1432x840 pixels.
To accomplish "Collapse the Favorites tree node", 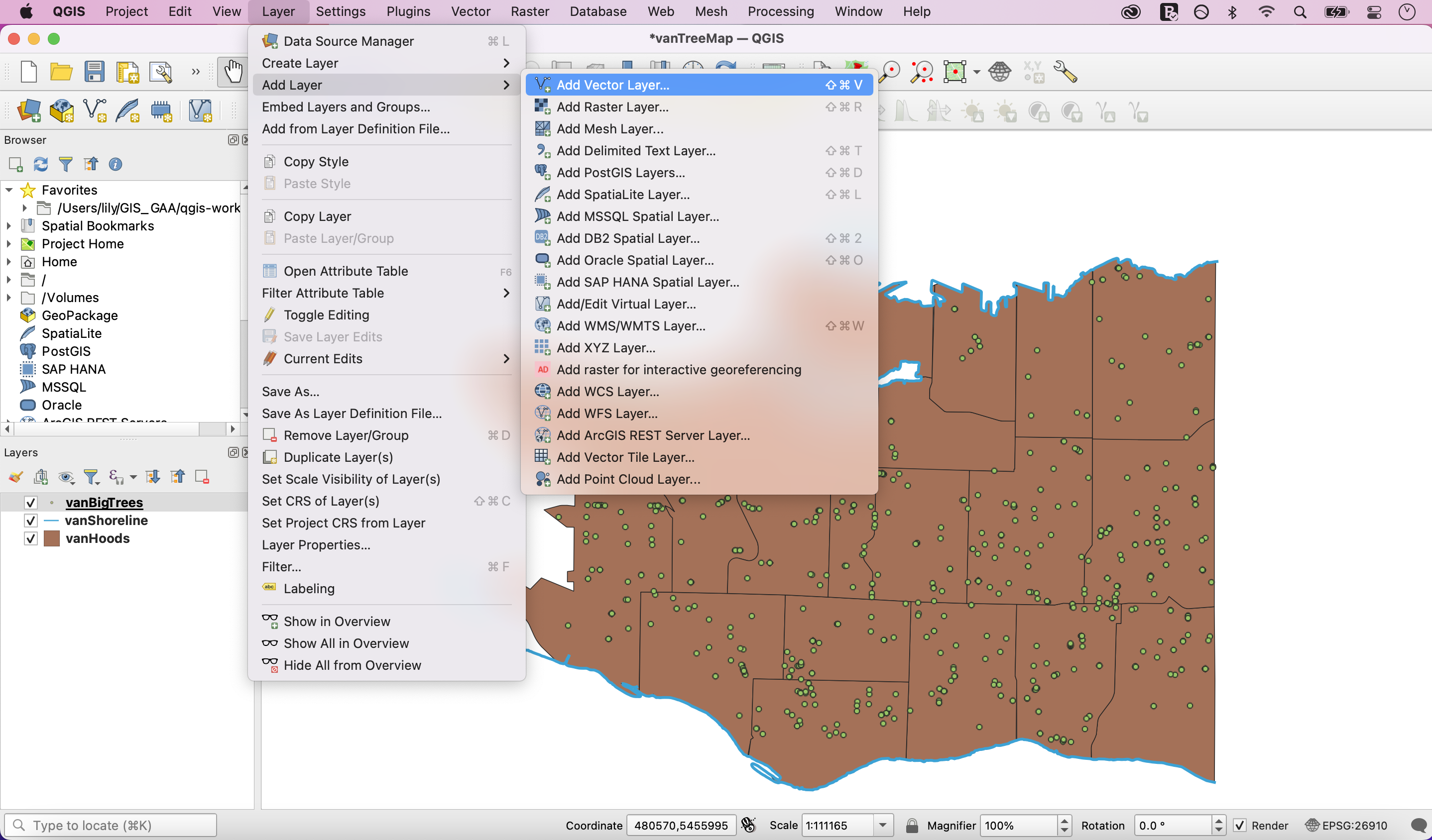I will pyautogui.click(x=9, y=190).
